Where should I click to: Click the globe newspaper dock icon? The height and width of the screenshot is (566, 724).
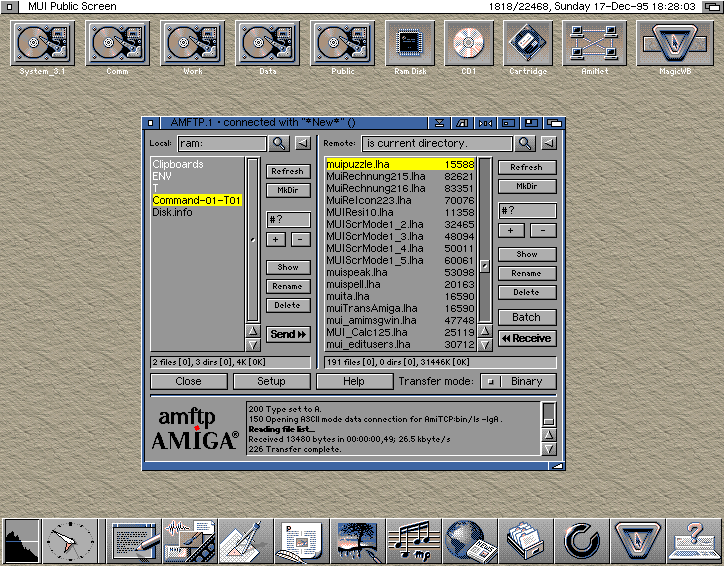(x=467, y=540)
